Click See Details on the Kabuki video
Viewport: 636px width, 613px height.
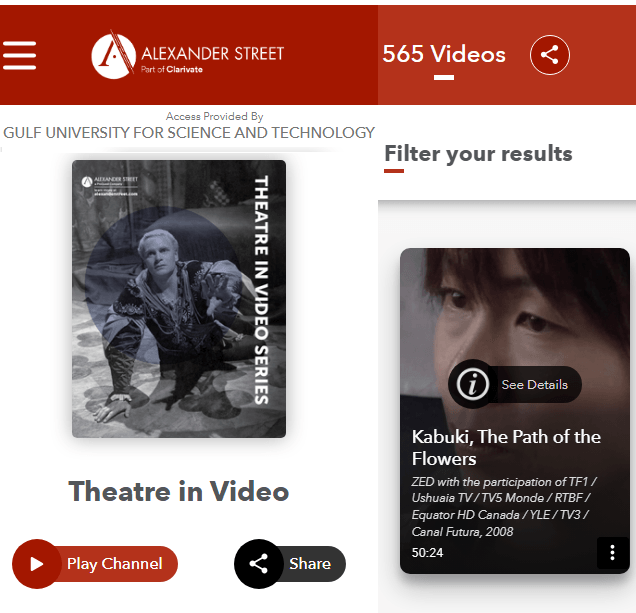point(514,384)
